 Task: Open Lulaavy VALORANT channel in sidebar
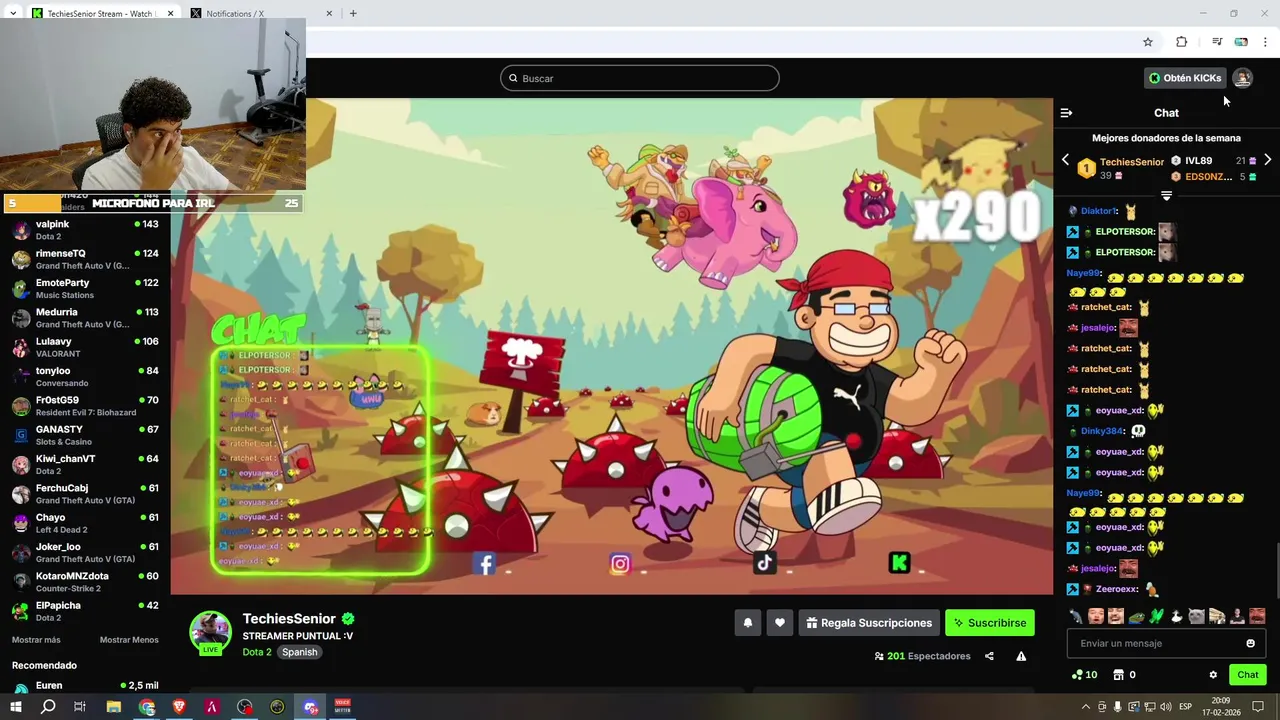(85, 347)
